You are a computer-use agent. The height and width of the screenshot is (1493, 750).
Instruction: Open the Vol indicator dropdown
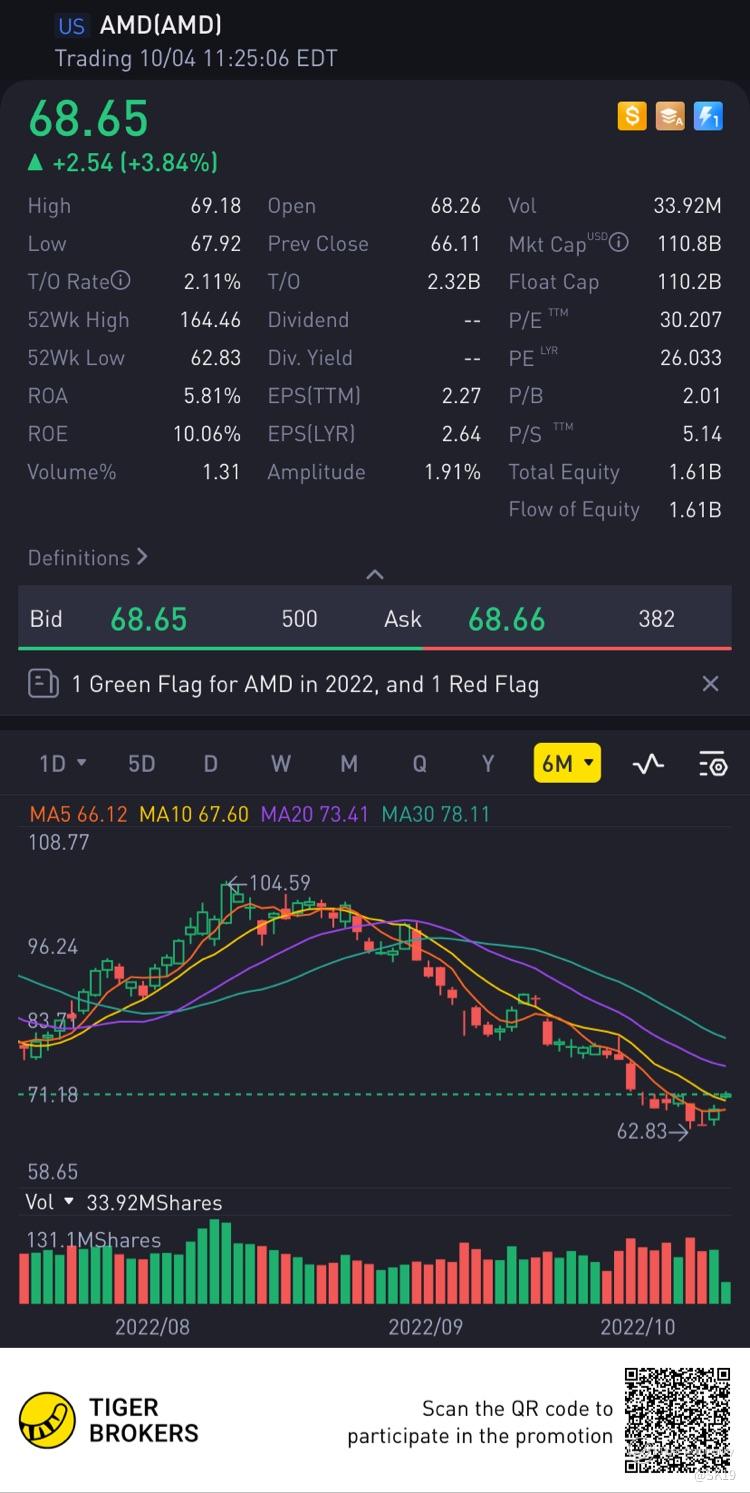coord(49,1202)
